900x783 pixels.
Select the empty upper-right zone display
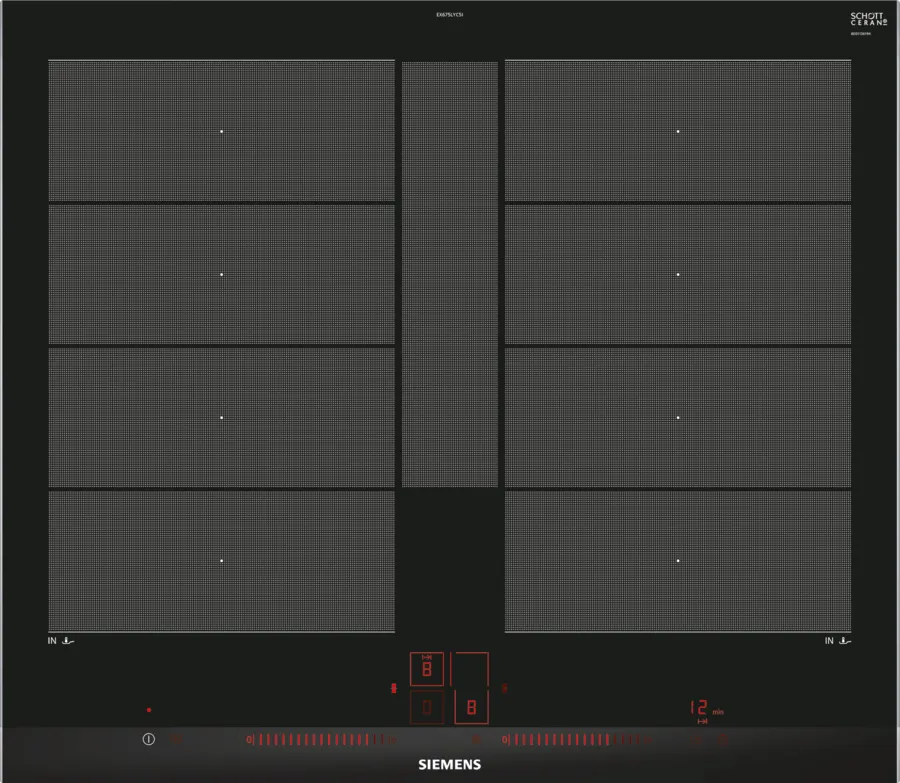click(470, 669)
